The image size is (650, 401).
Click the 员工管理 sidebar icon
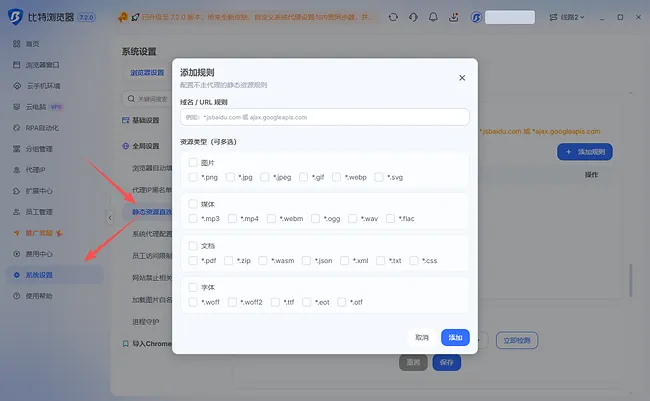tap(17, 212)
